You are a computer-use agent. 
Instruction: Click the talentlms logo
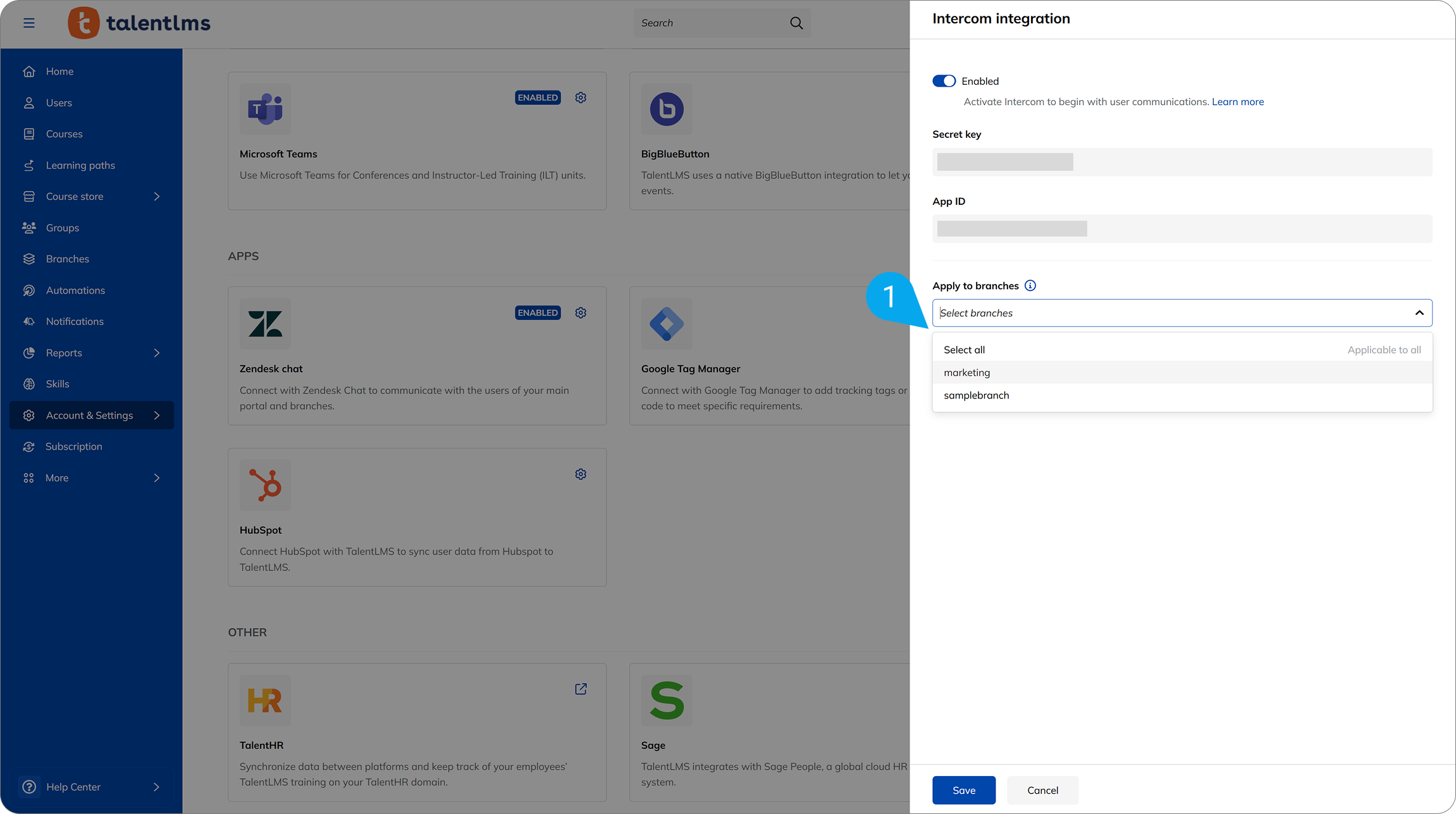(x=139, y=23)
